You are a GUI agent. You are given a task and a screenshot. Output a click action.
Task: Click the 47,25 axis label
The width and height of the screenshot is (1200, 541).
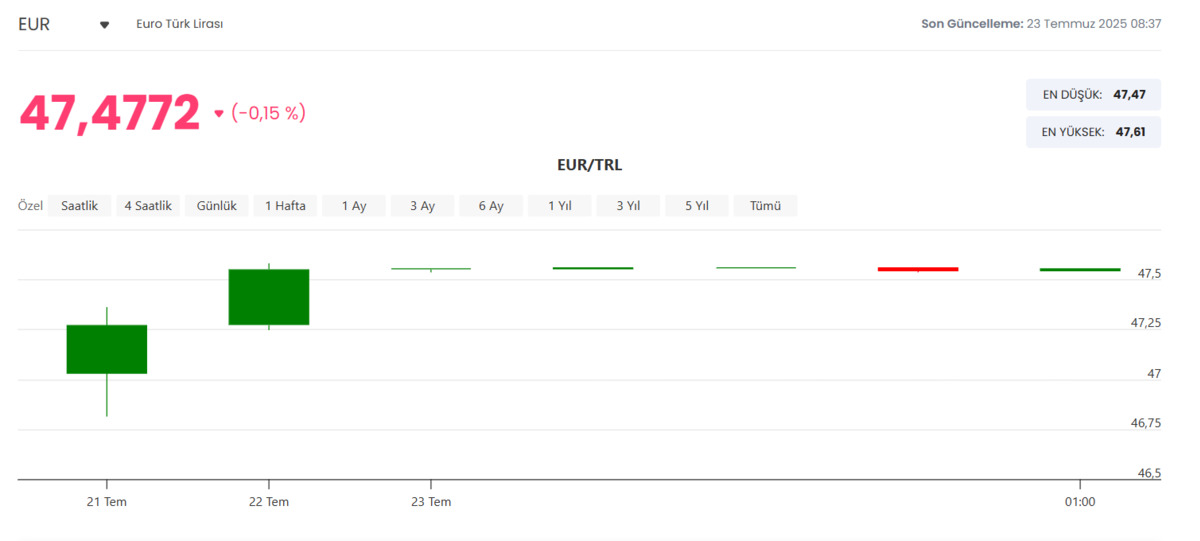(1146, 323)
